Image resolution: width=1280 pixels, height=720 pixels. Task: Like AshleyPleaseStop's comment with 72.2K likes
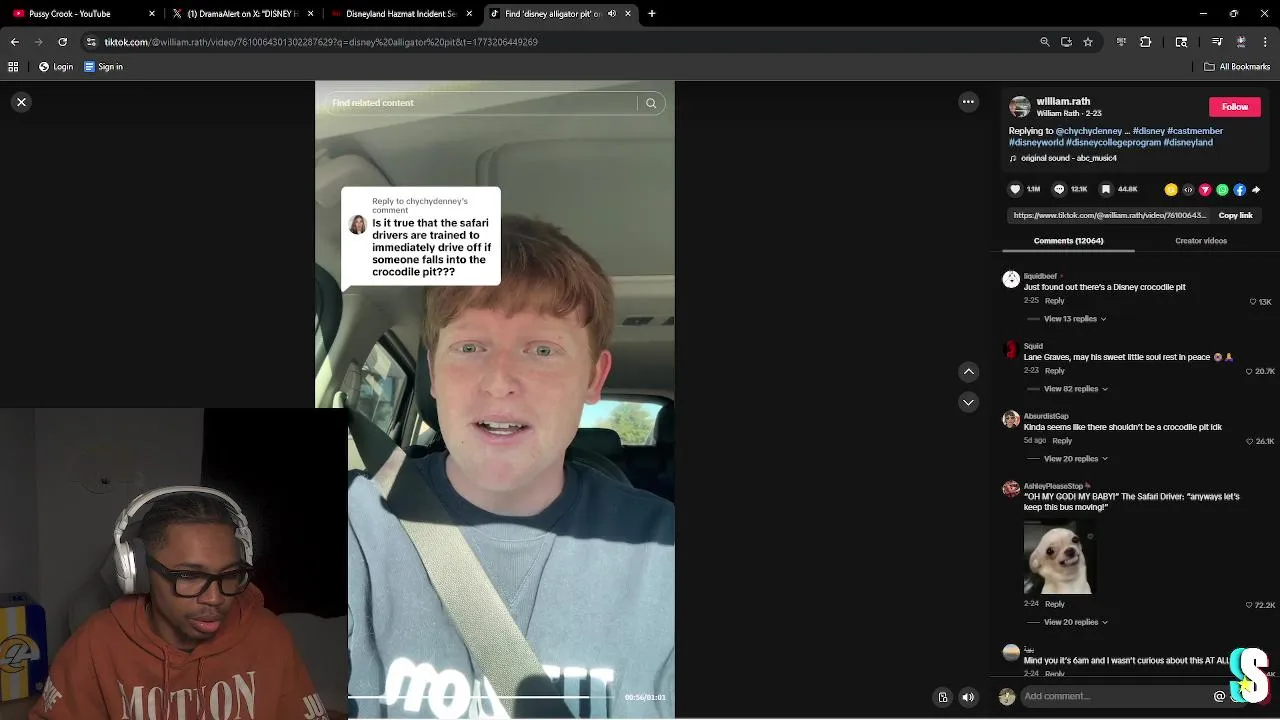(x=1249, y=605)
